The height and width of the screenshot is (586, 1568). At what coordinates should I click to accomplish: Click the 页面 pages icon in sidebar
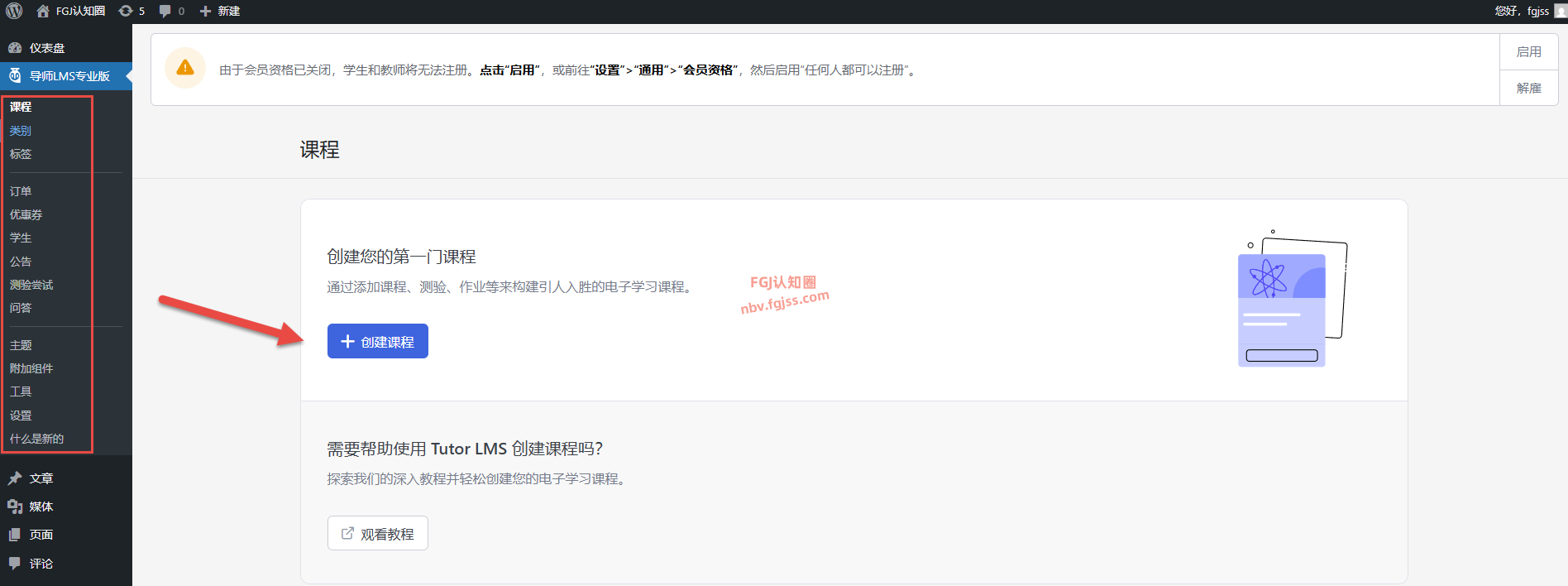[15, 535]
